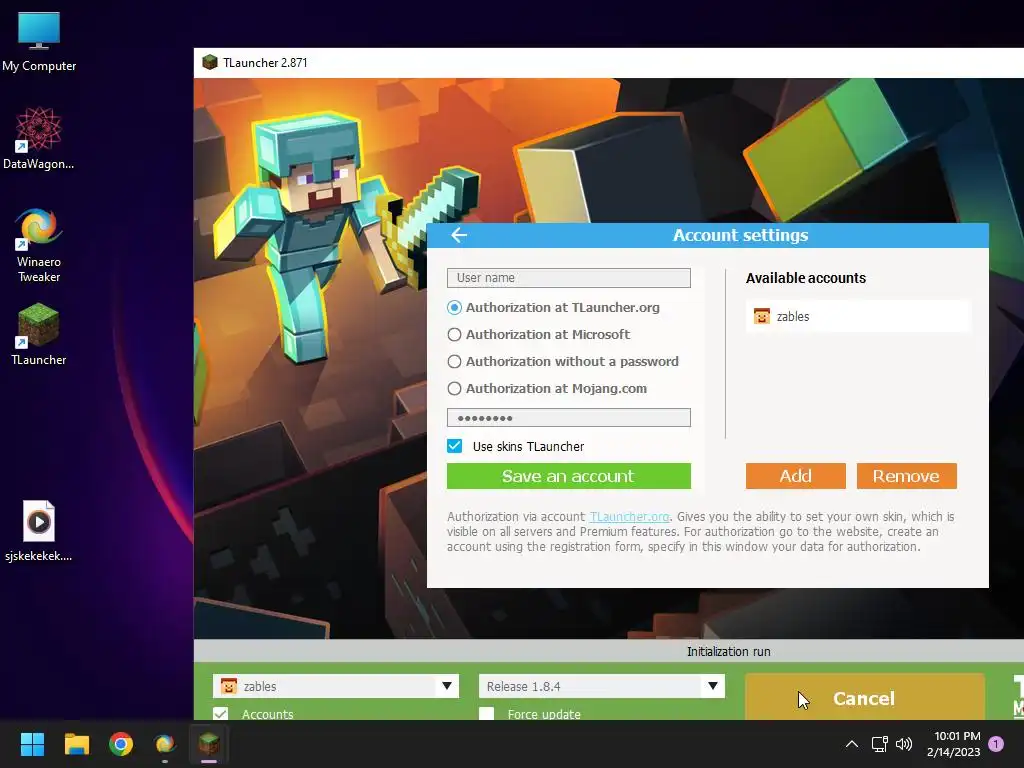The image size is (1024, 768).
Task: Toggle the Accounts checkbox
Action: (221, 714)
